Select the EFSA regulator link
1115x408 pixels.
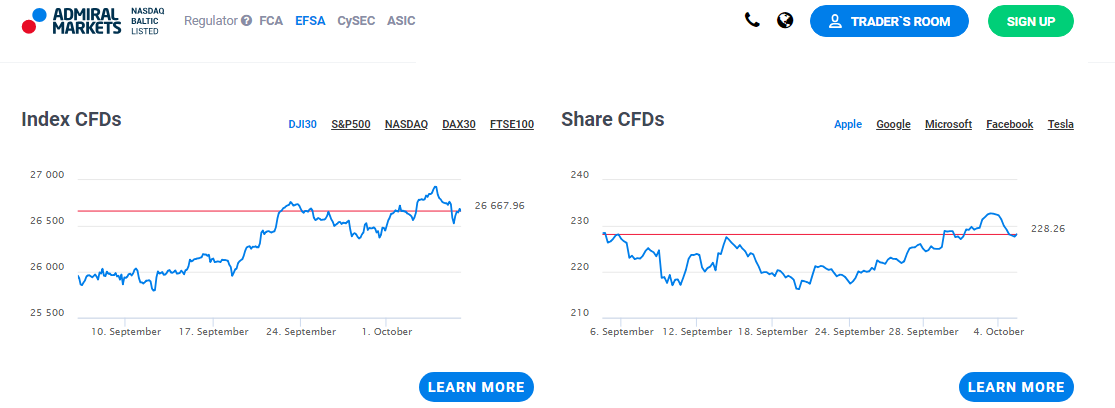point(310,21)
